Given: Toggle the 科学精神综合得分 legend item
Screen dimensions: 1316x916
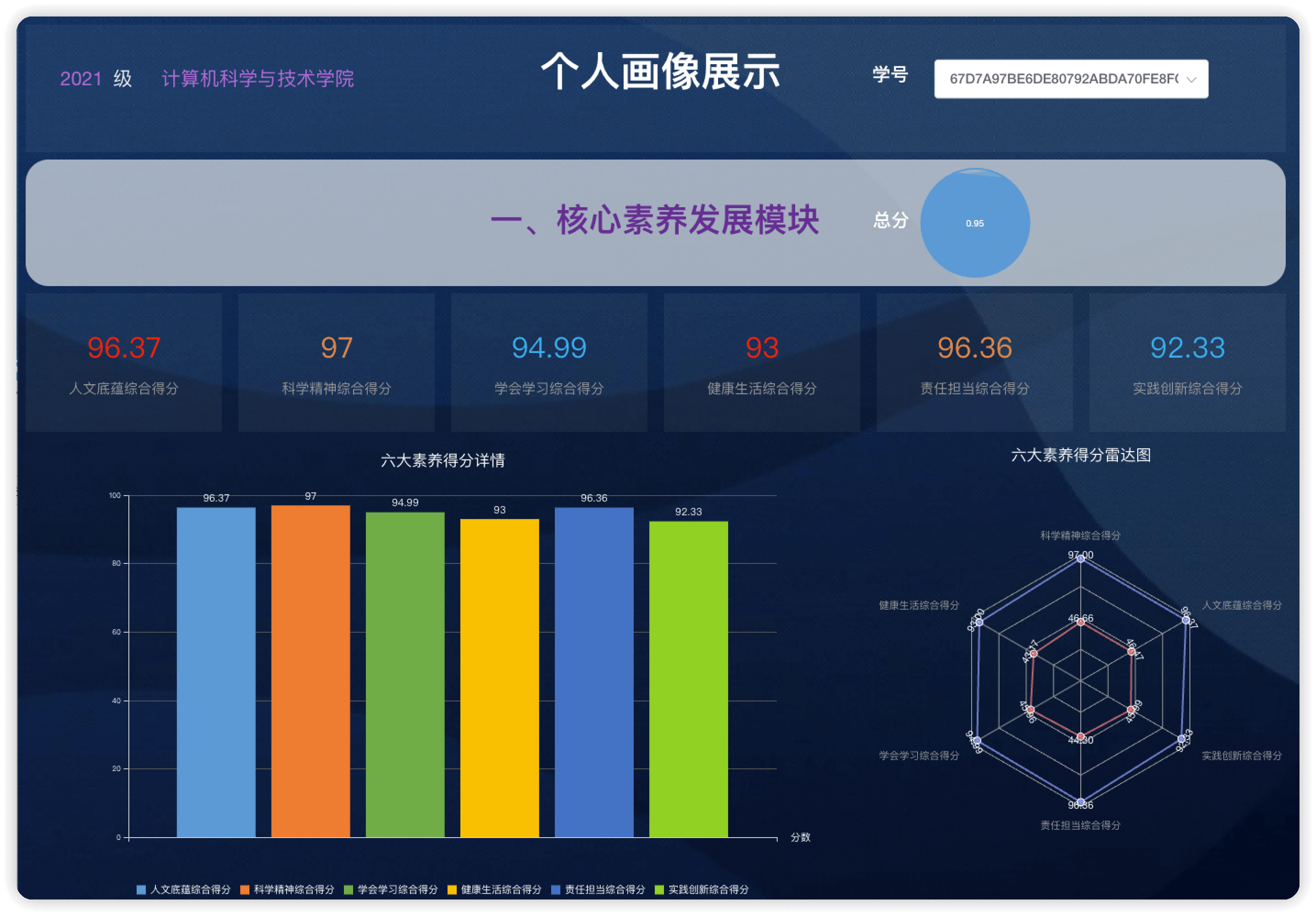Looking at the screenshot, I should click(287, 889).
